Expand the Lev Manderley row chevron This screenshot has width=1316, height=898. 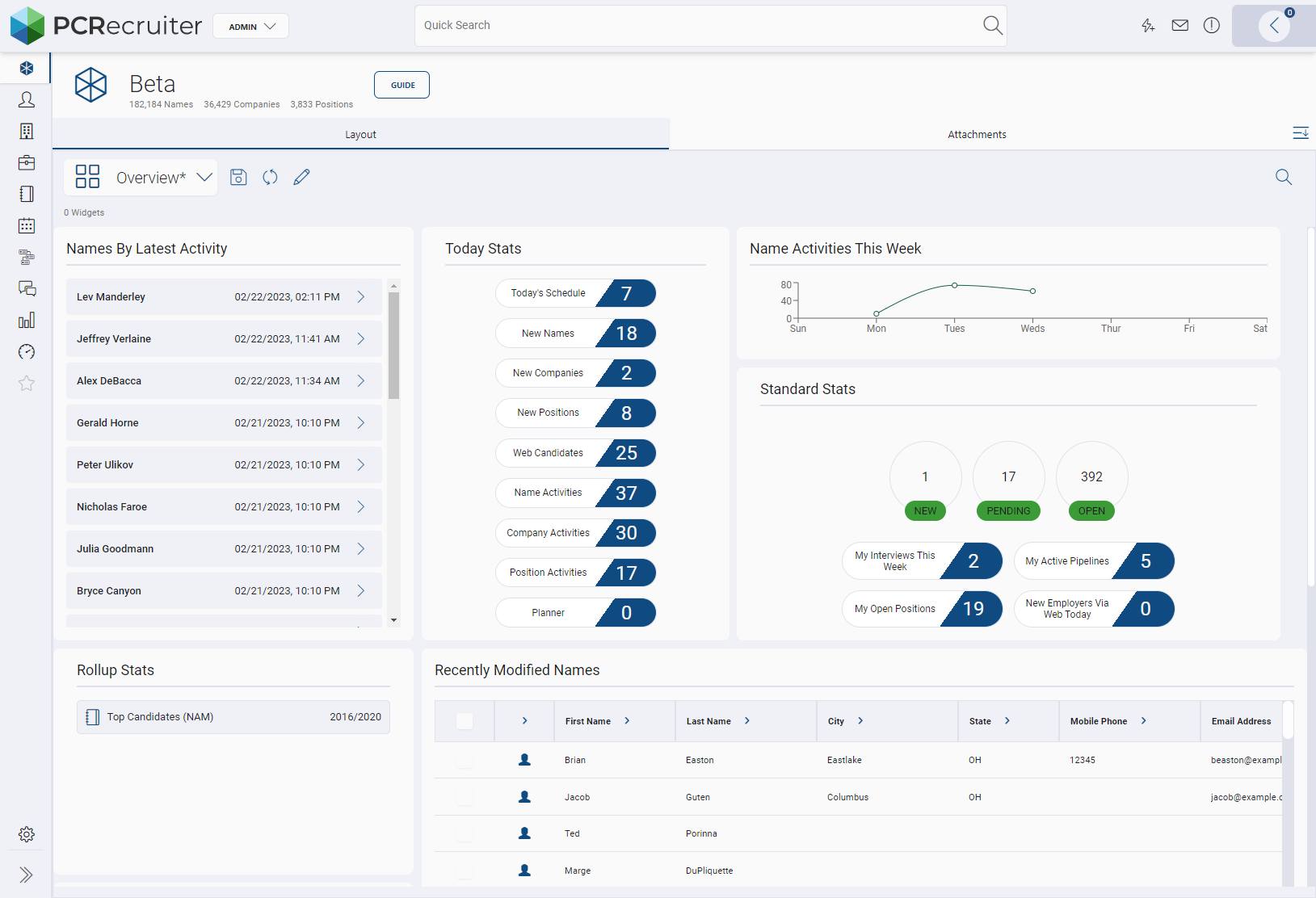(x=361, y=297)
